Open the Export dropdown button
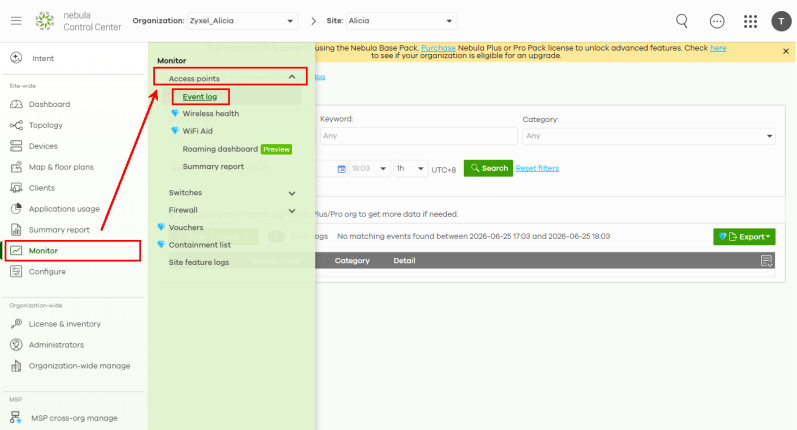The height and width of the screenshot is (430, 797). pyautogui.click(x=744, y=236)
